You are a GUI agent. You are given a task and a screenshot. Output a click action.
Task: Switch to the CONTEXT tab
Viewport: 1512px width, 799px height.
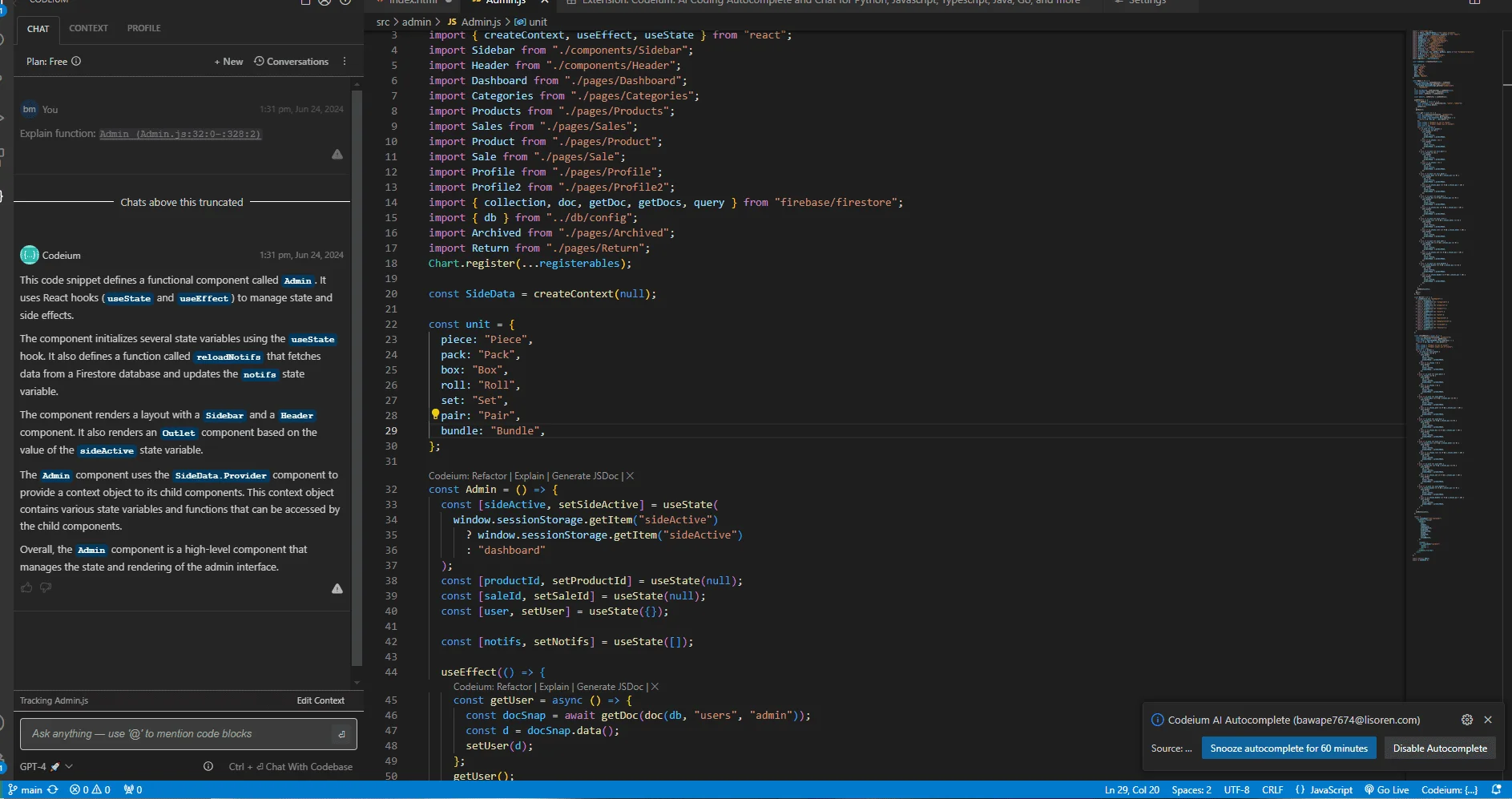click(88, 28)
